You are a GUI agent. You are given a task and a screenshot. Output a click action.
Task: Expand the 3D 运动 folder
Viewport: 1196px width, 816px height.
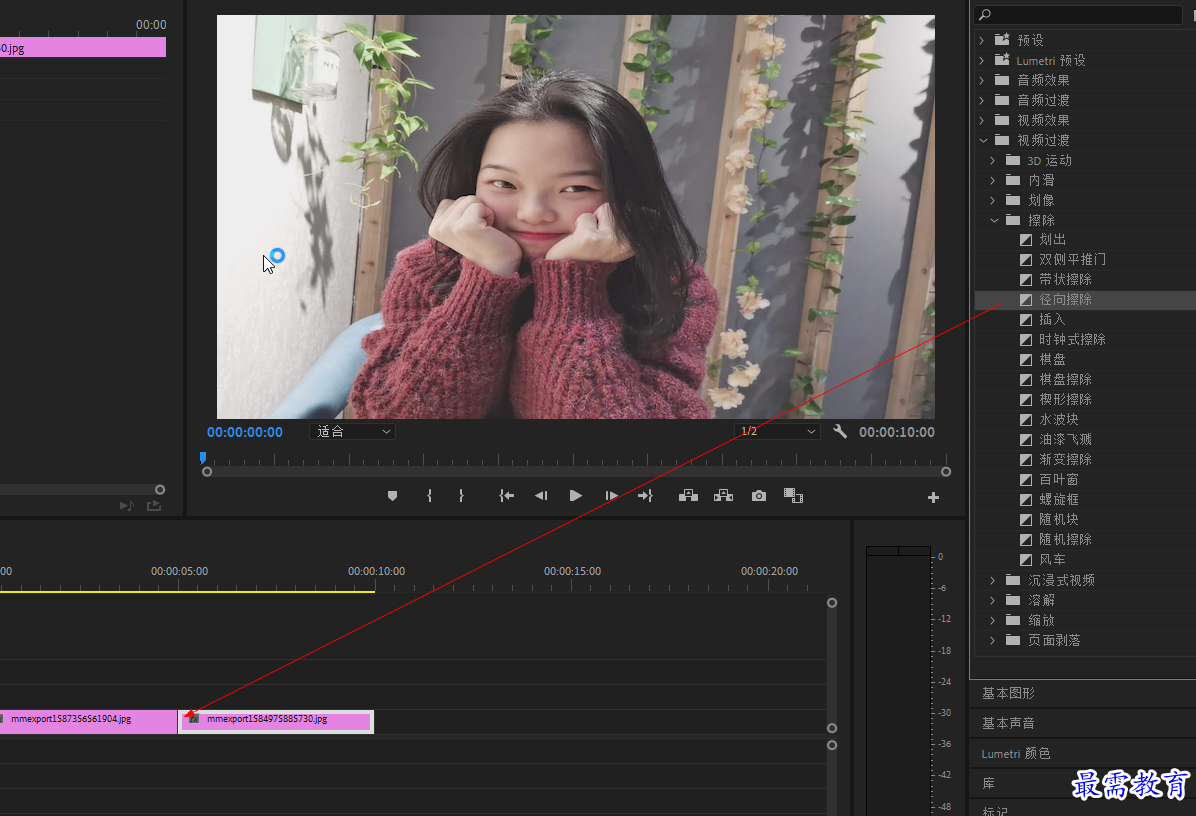tap(993, 160)
